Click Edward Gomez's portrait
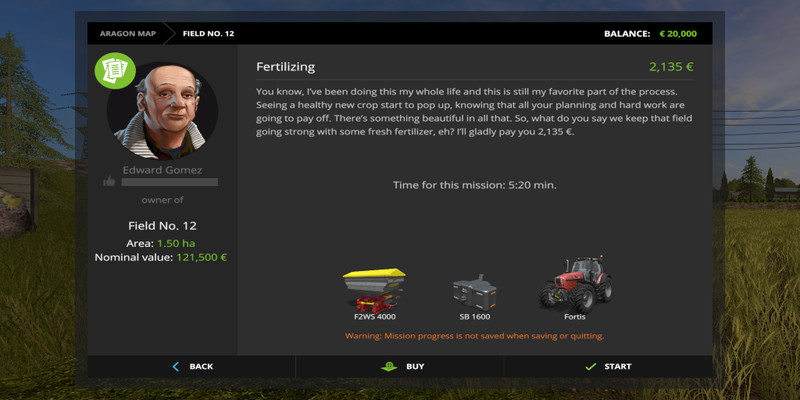The width and height of the screenshot is (800, 400). click(162, 111)
